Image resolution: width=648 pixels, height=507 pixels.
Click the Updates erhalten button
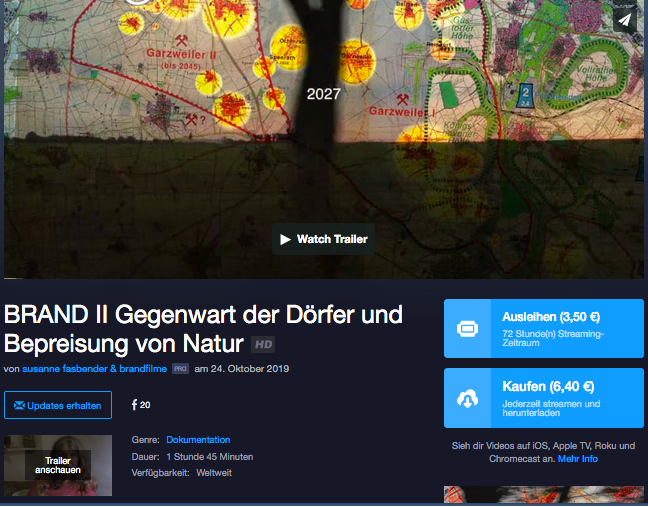[x=58, y=405]
